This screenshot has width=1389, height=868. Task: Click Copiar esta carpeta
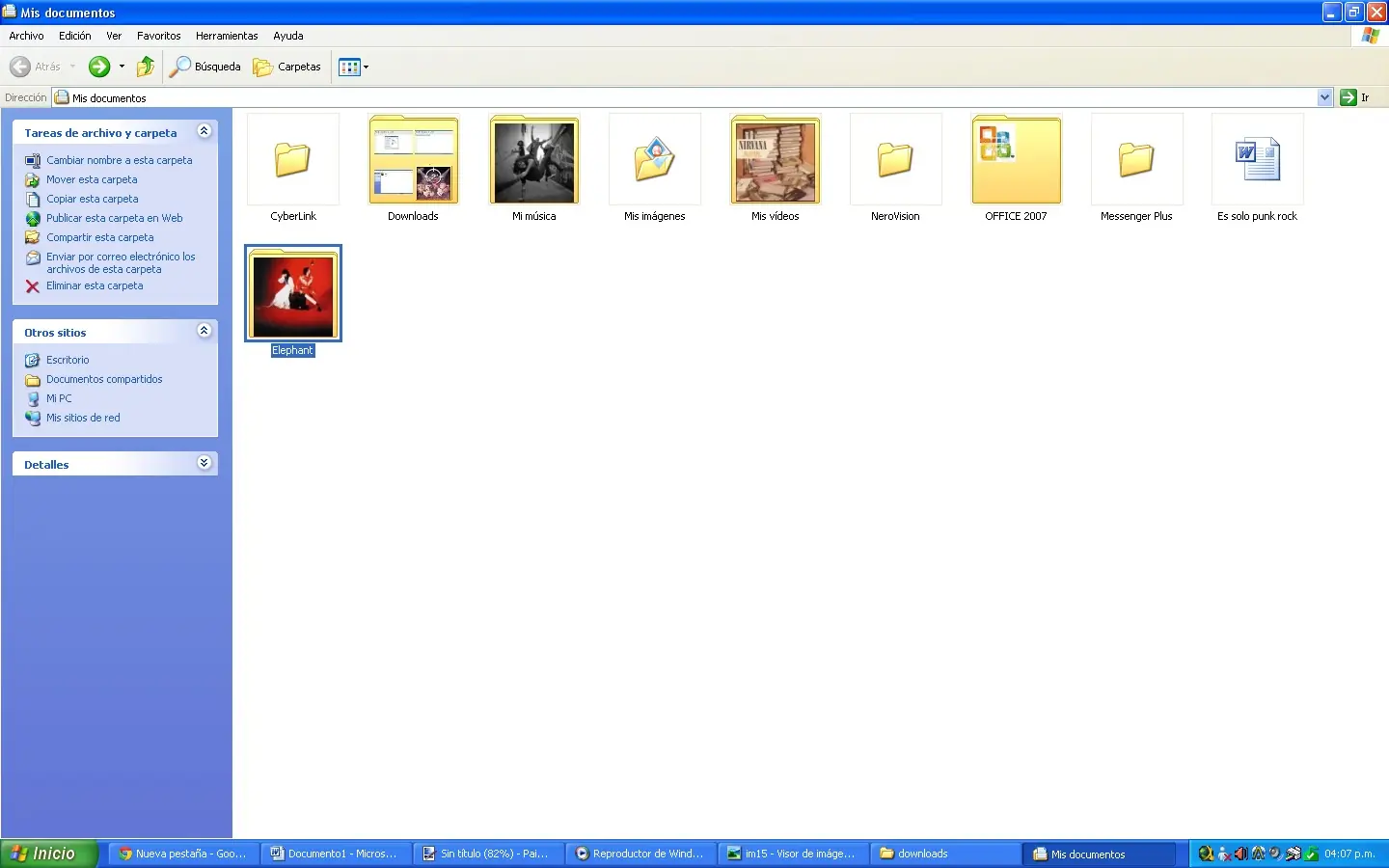(x=82, y=199)
